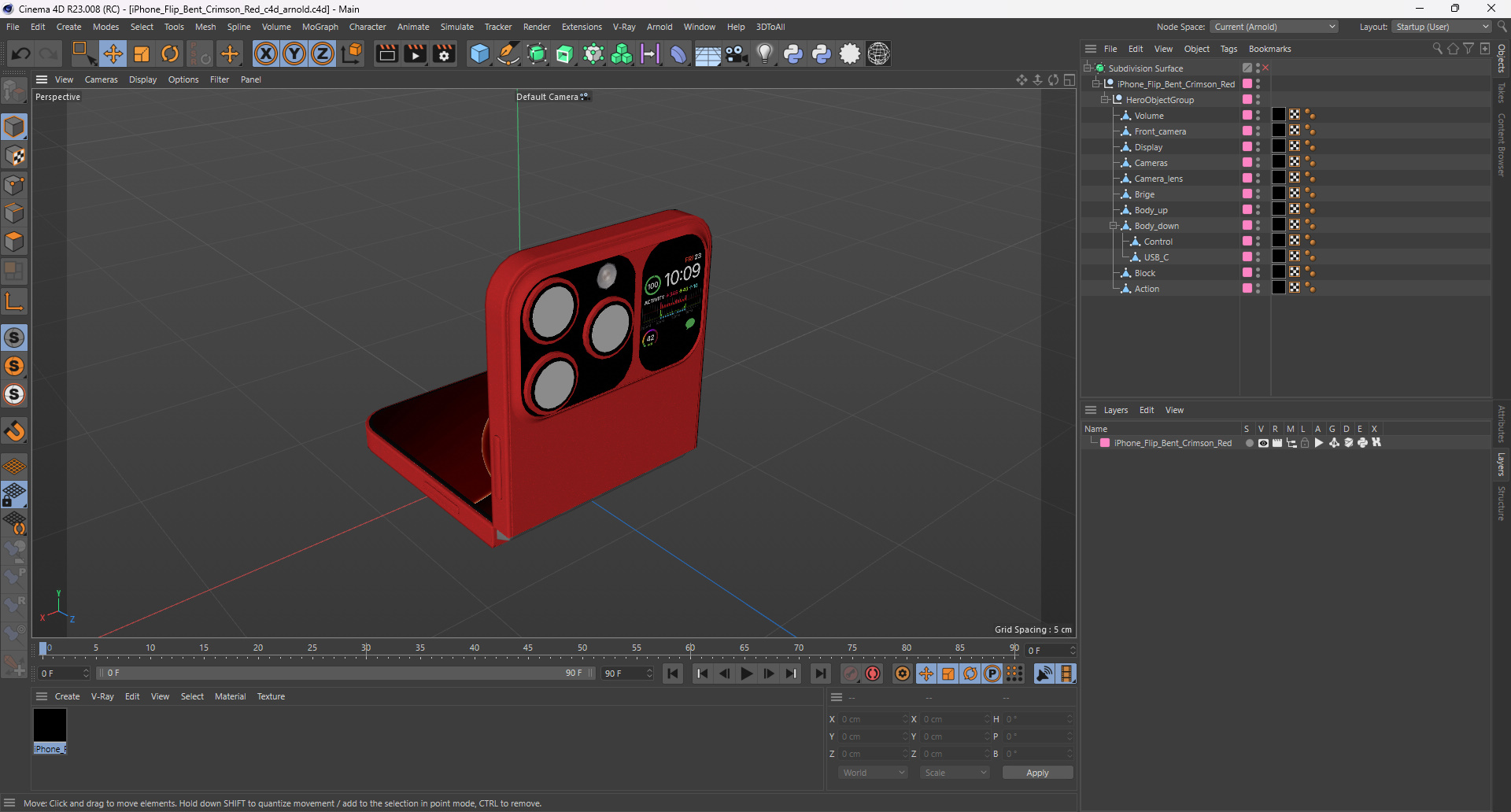This screenshot has height=812, width=1511.
Task: Select the iPhone material thumbnail
Action: (50, 725)
